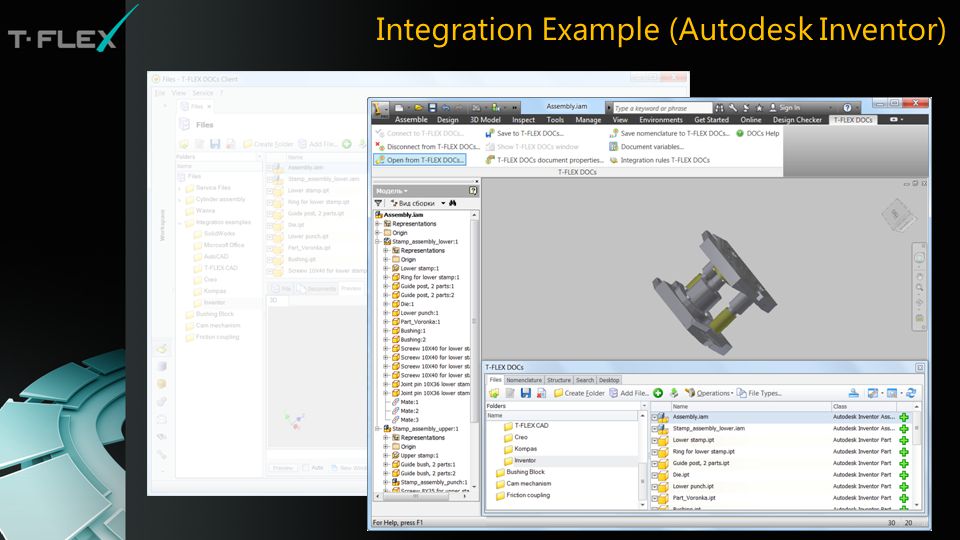
Task: Select Lower punch:1 in model tree
Action: (415, 313)
